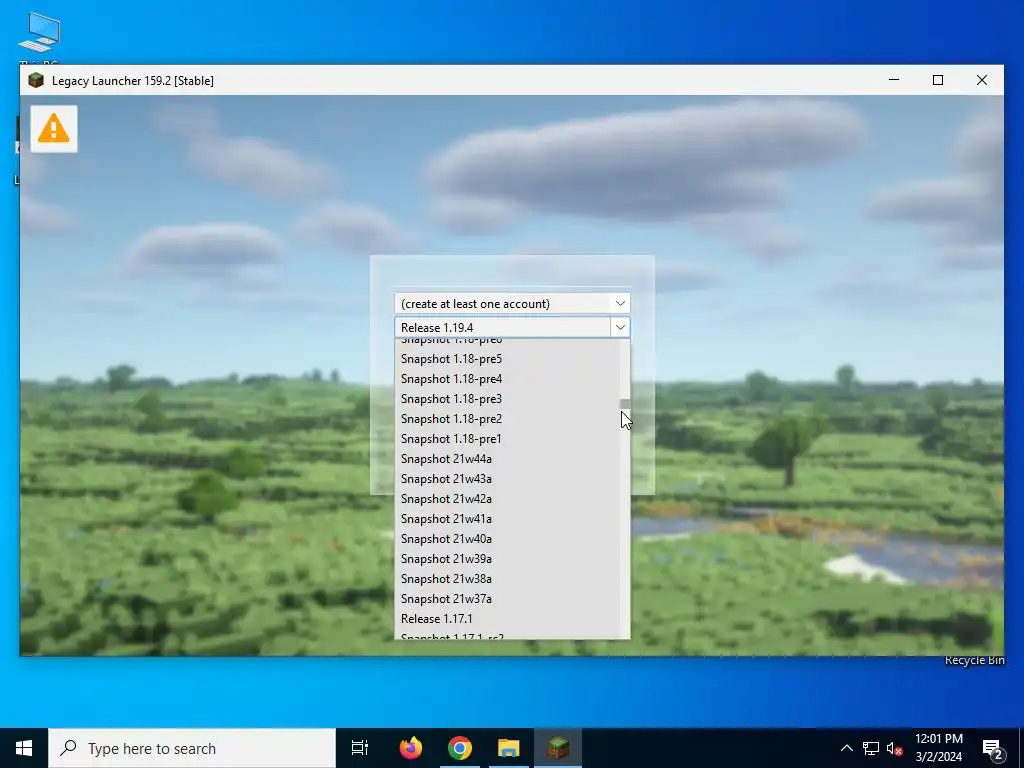Pick Snapshot 21w40a from dropdown list
The image size is (1024, 768).
click(x=507, y=539)
